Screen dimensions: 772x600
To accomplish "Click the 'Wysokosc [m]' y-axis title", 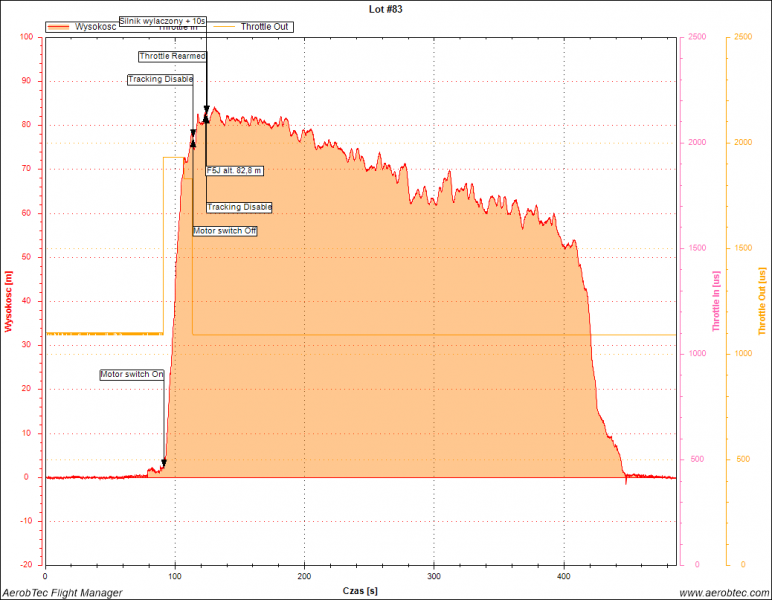I will [x=9, y=301].
